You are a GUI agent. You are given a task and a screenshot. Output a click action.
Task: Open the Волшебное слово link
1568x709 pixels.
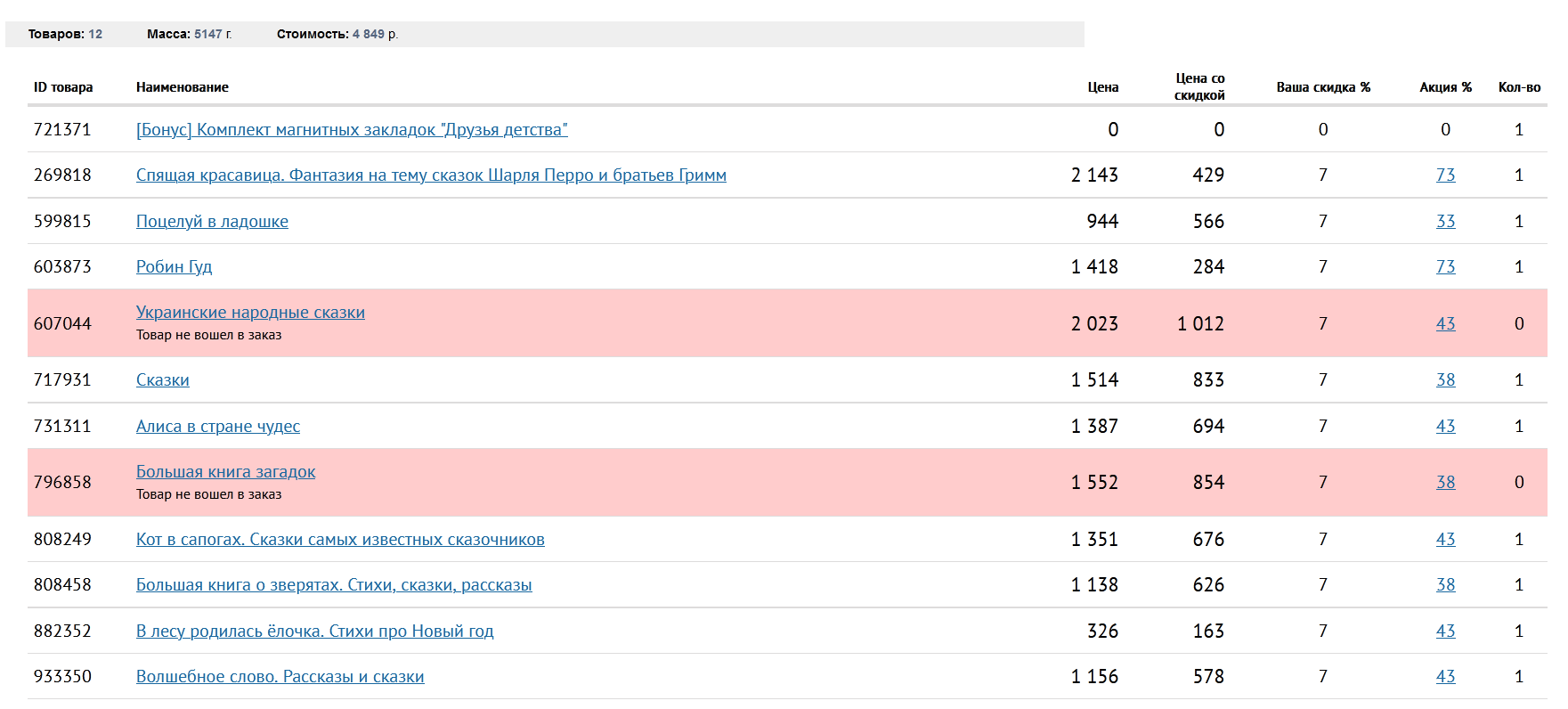280,677
